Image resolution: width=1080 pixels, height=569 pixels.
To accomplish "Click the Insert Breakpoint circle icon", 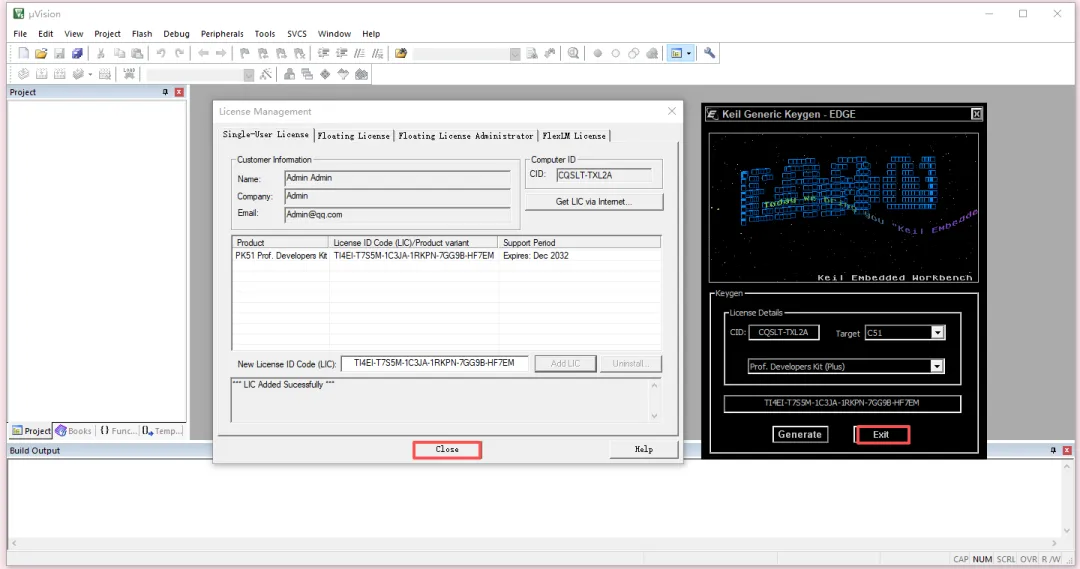I will click(x=597, y=53).
